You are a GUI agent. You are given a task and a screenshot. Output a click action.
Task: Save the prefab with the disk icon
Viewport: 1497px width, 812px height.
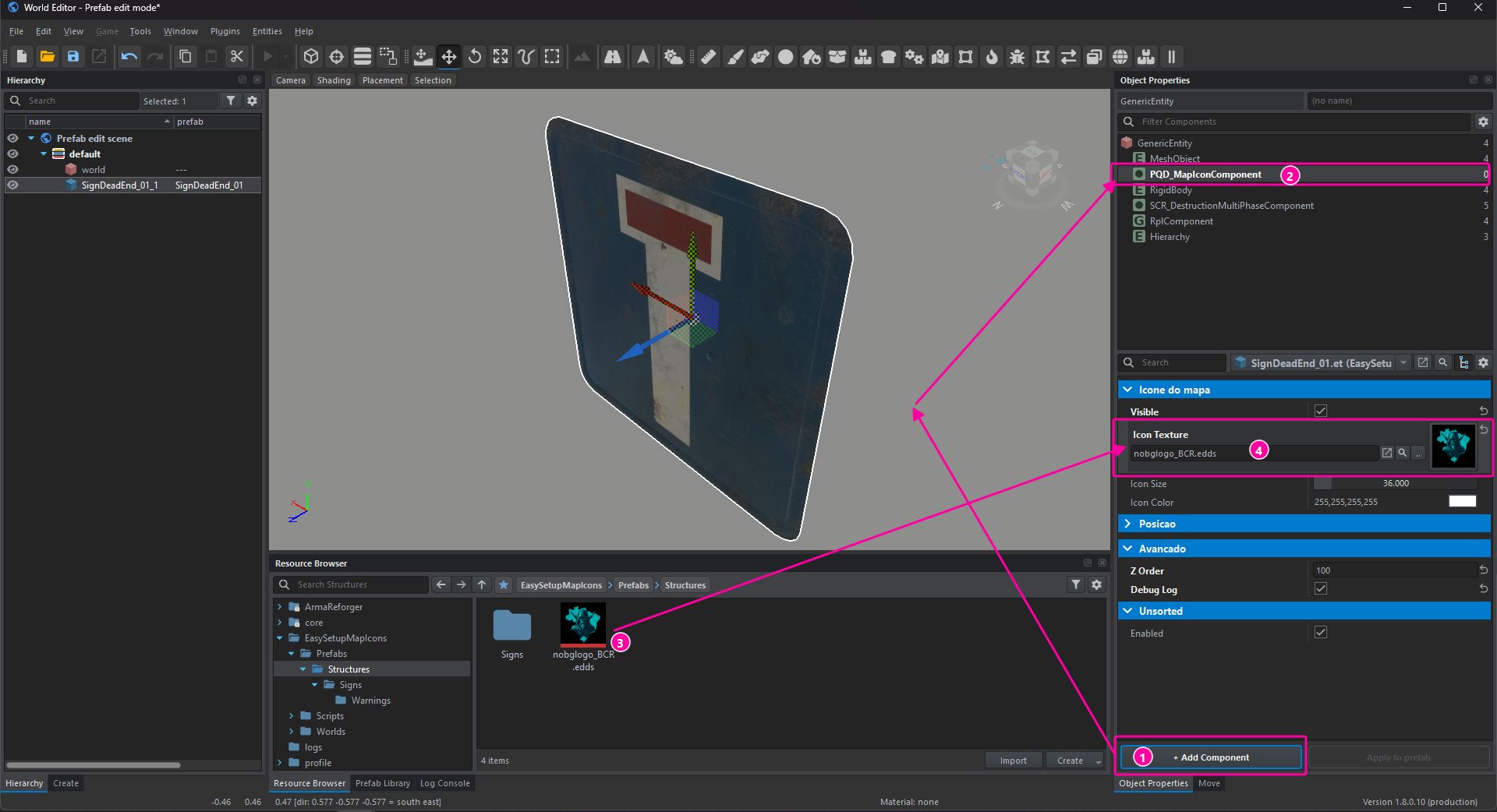point(73,56)
